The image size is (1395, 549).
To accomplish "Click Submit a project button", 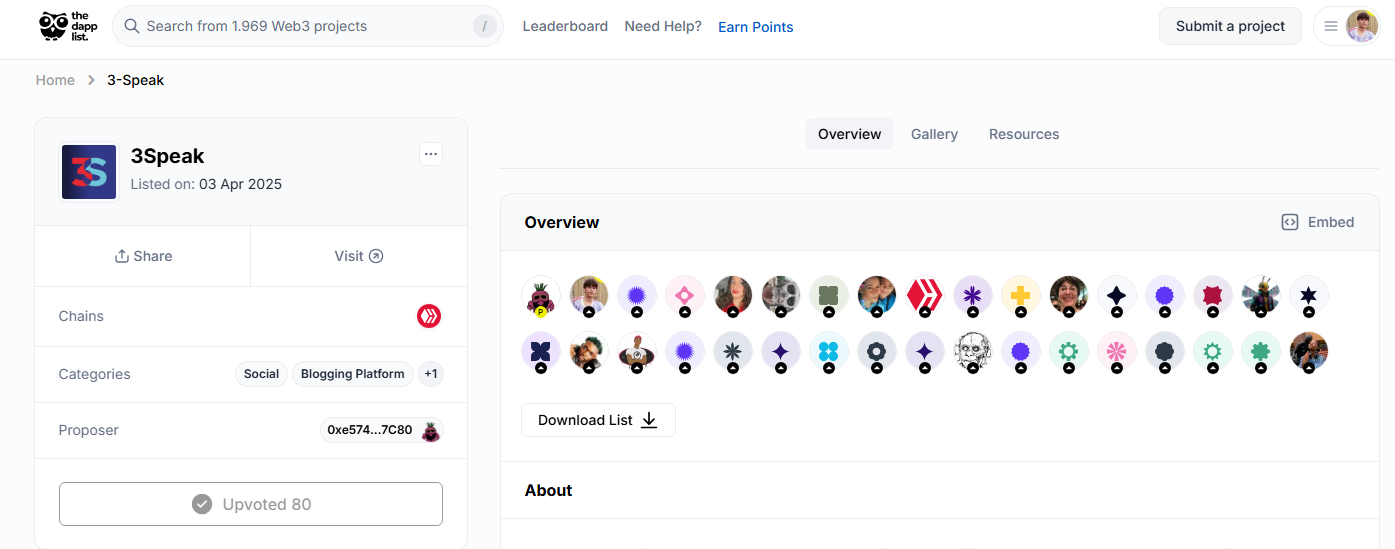I will [x=1230, y=26].
